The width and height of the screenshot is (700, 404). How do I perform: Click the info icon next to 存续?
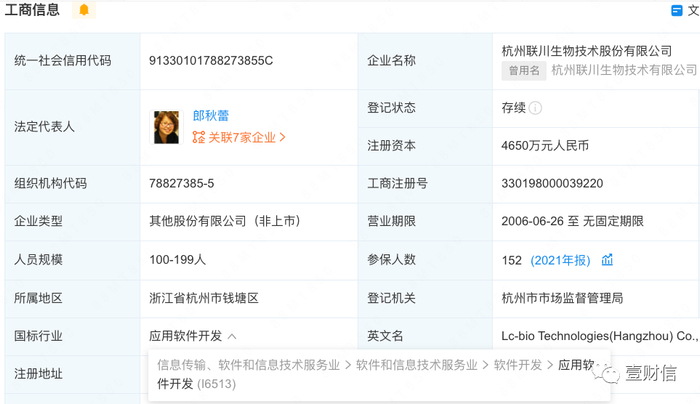coord(535,108)
